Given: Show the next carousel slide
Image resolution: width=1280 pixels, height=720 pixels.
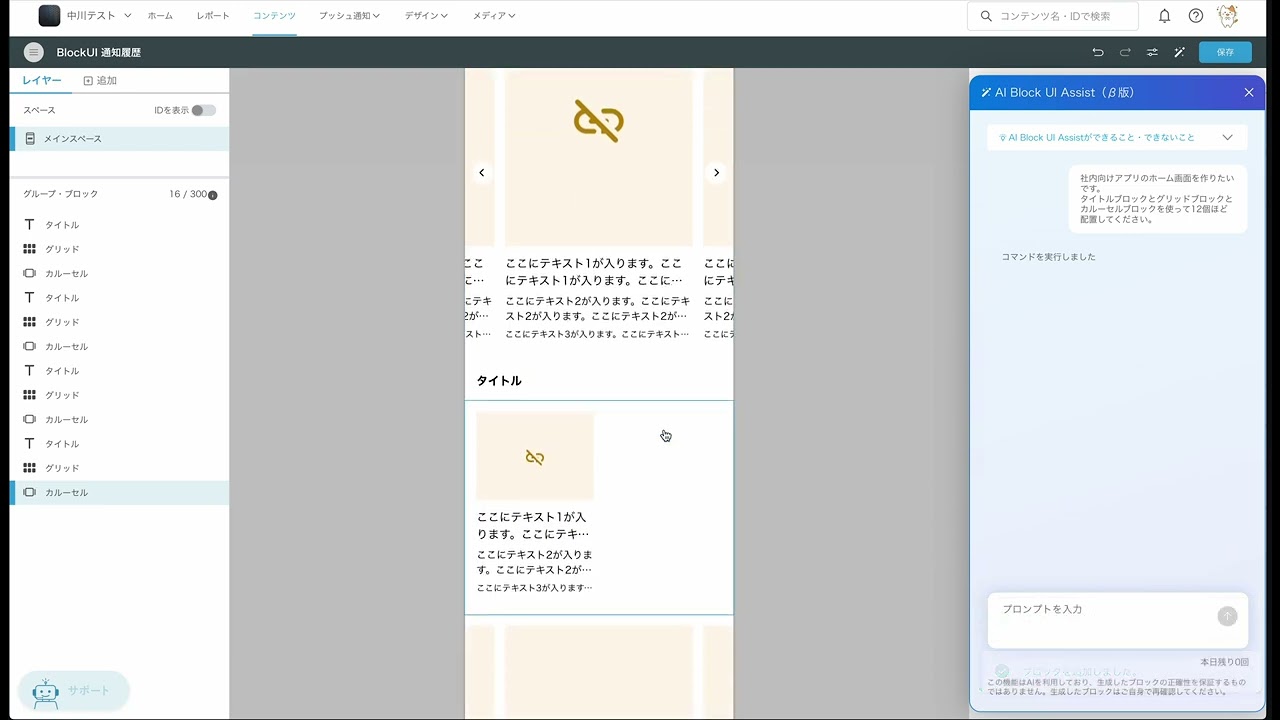Looking at the screenshot, I should point(716,172).
